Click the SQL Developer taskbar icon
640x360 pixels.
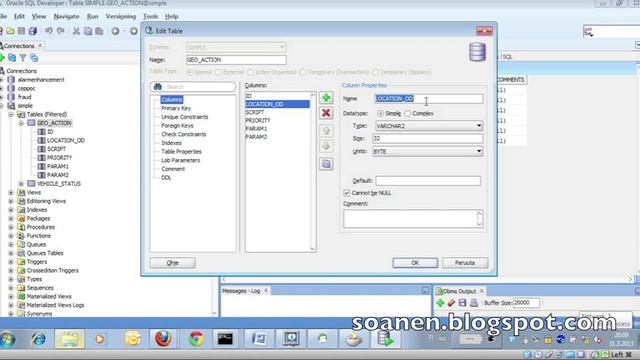[385, 339]
